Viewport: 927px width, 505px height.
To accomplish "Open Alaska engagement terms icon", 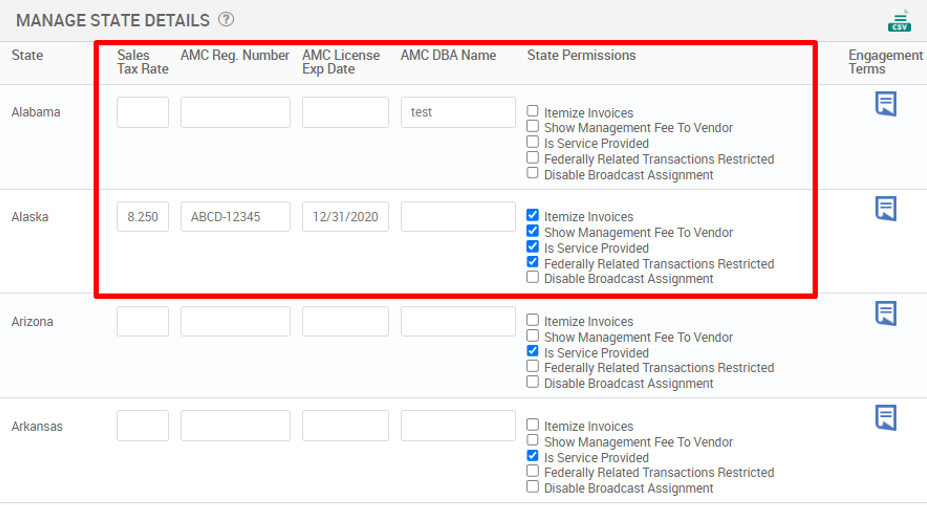I will coord(886,208).
